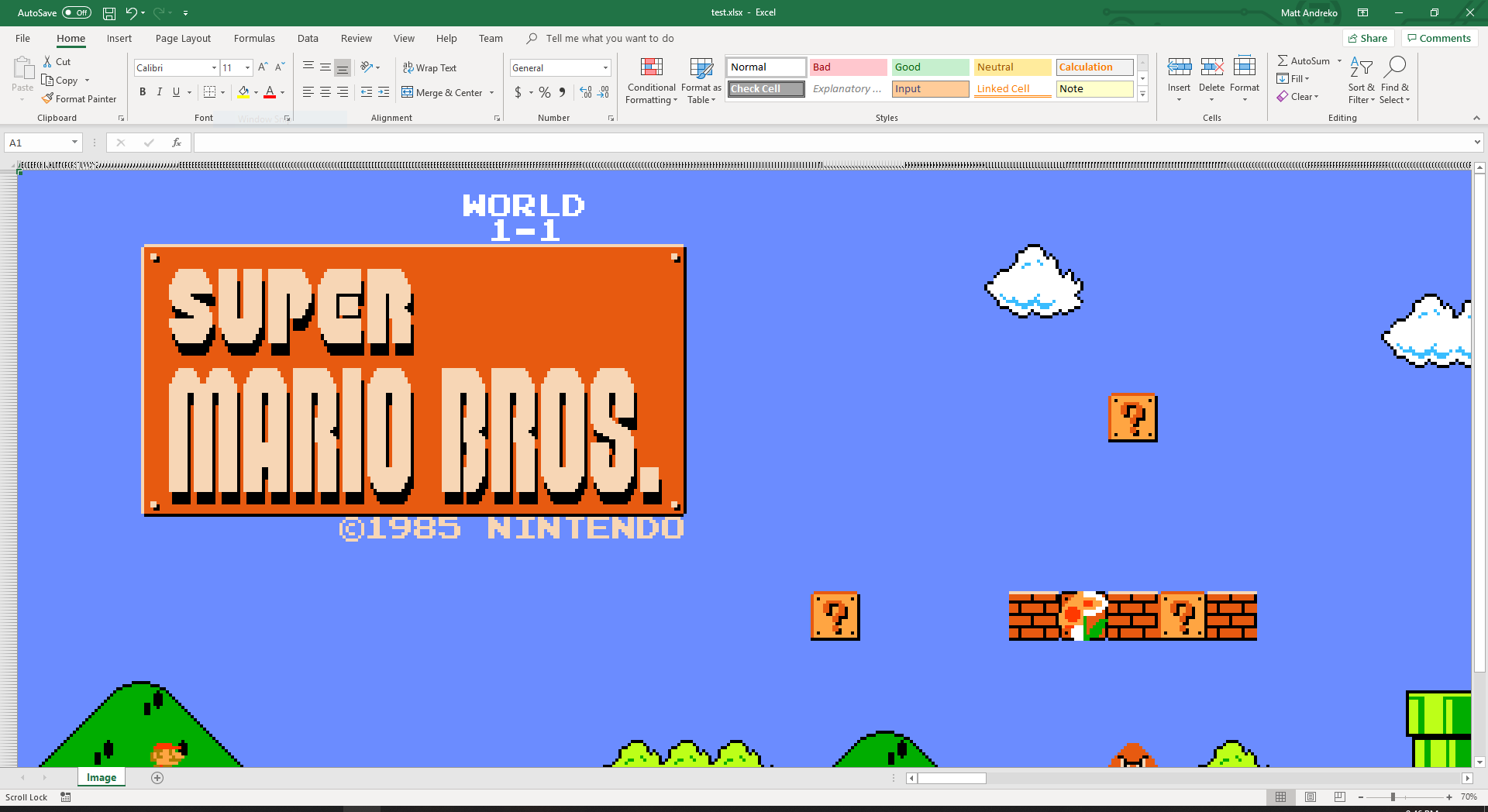
Task: Click the Comments button
Action: pyautogui.click(x=1439, y=38)
